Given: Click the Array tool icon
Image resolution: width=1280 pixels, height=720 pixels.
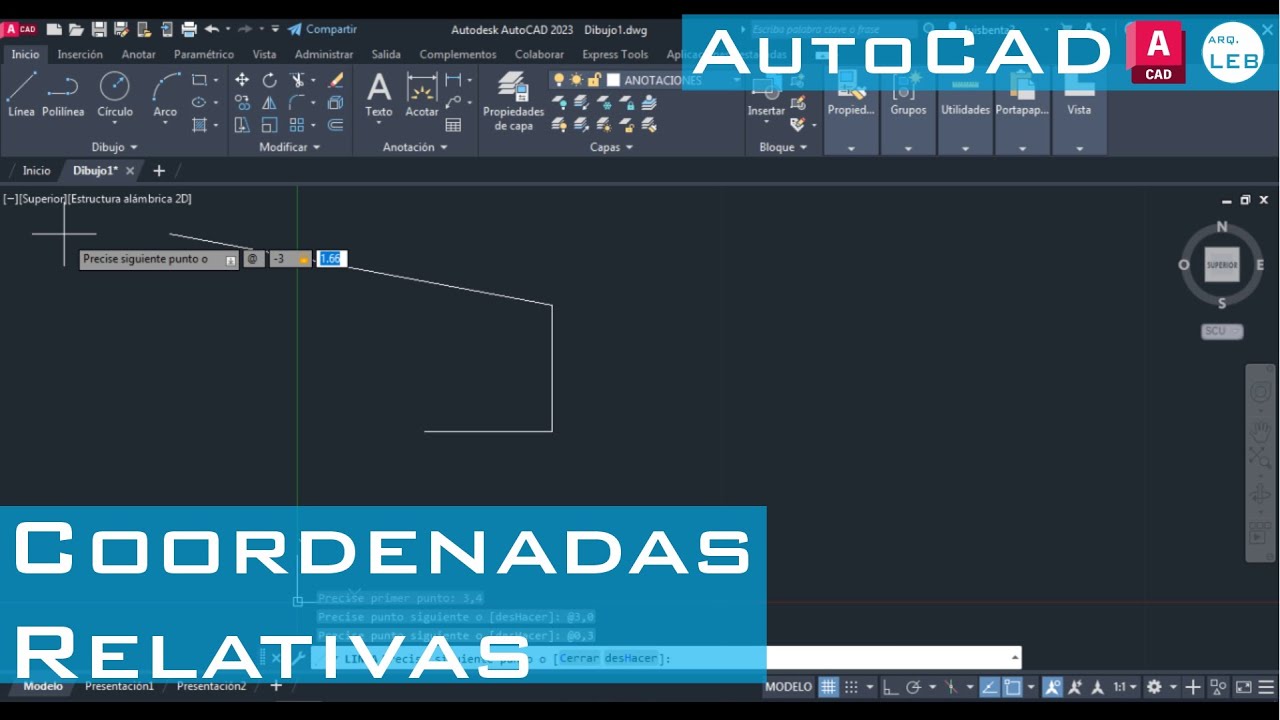Looking at the screenshot, I should [297, 125].
